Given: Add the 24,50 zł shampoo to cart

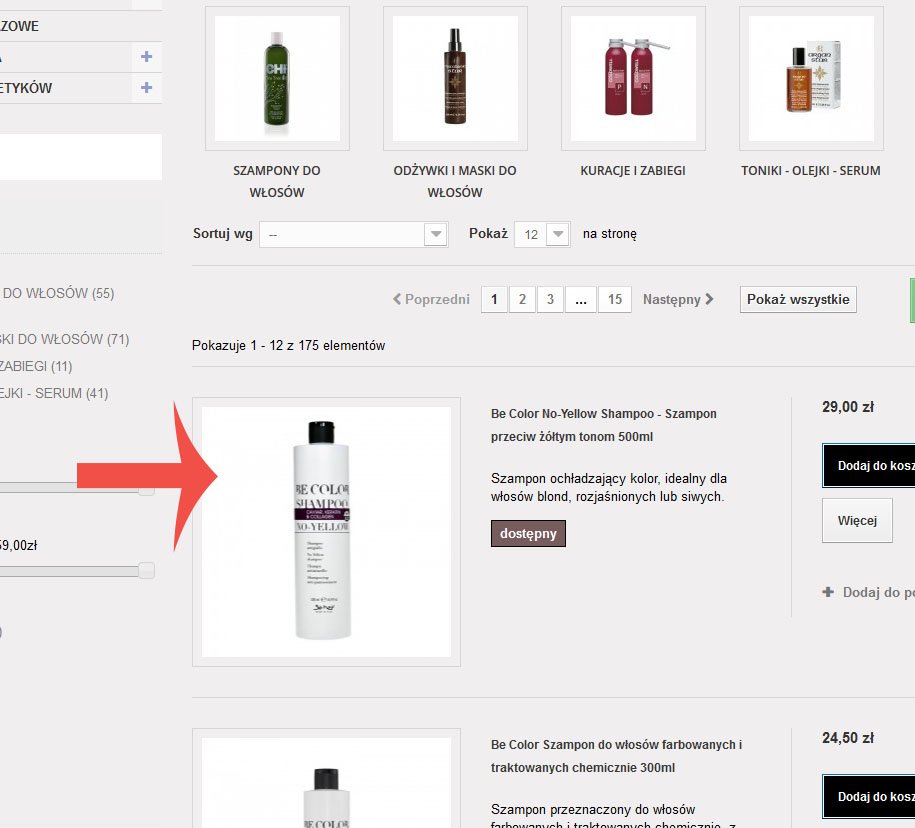Looking at the screenshot, I should 869,796.
